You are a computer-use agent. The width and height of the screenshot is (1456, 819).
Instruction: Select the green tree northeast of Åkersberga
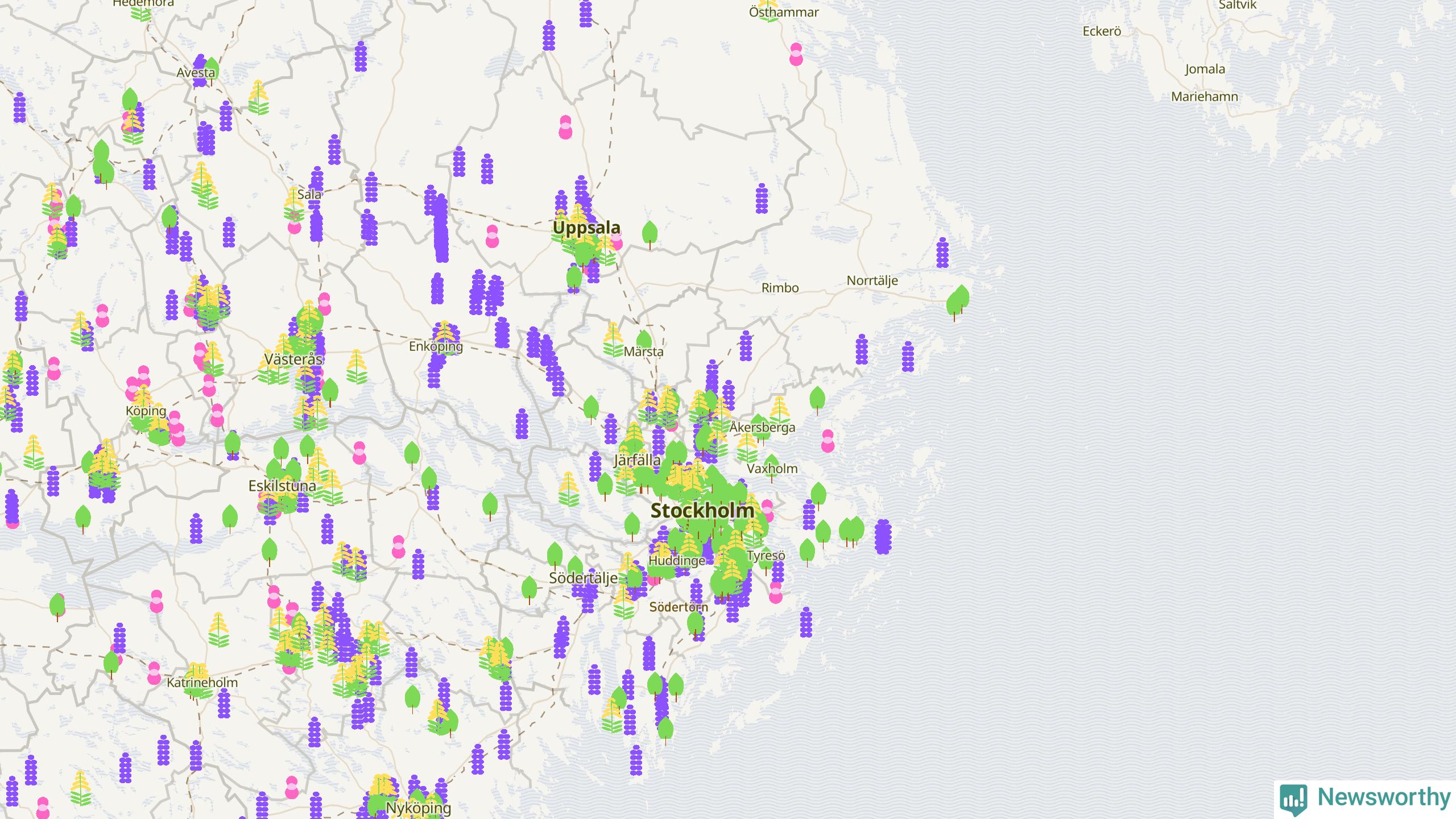817,400
